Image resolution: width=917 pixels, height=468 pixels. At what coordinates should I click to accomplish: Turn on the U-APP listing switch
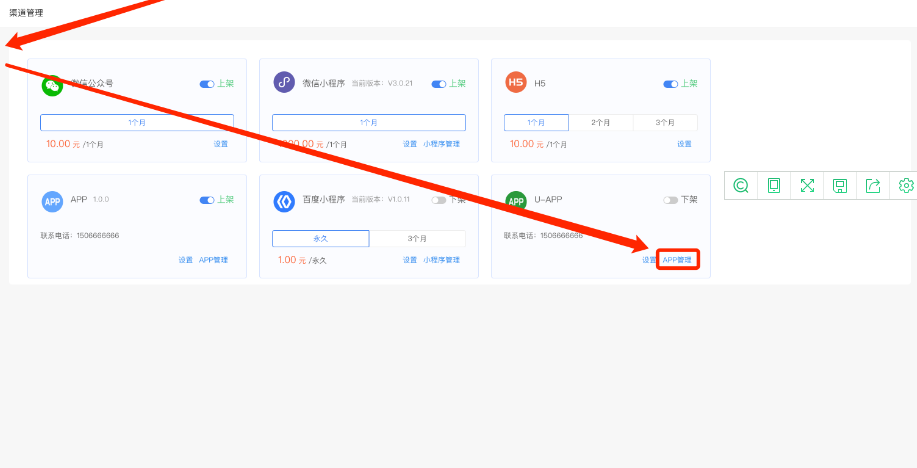click(671, 200)
